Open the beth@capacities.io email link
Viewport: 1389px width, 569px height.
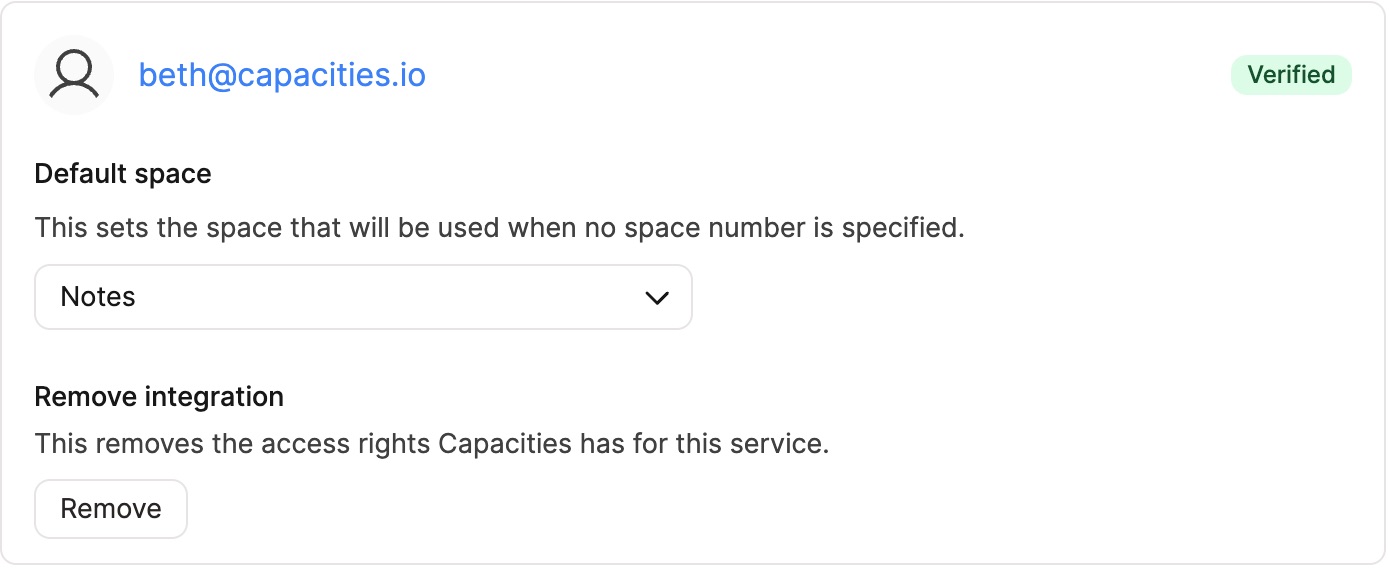[x=282, y=75]
